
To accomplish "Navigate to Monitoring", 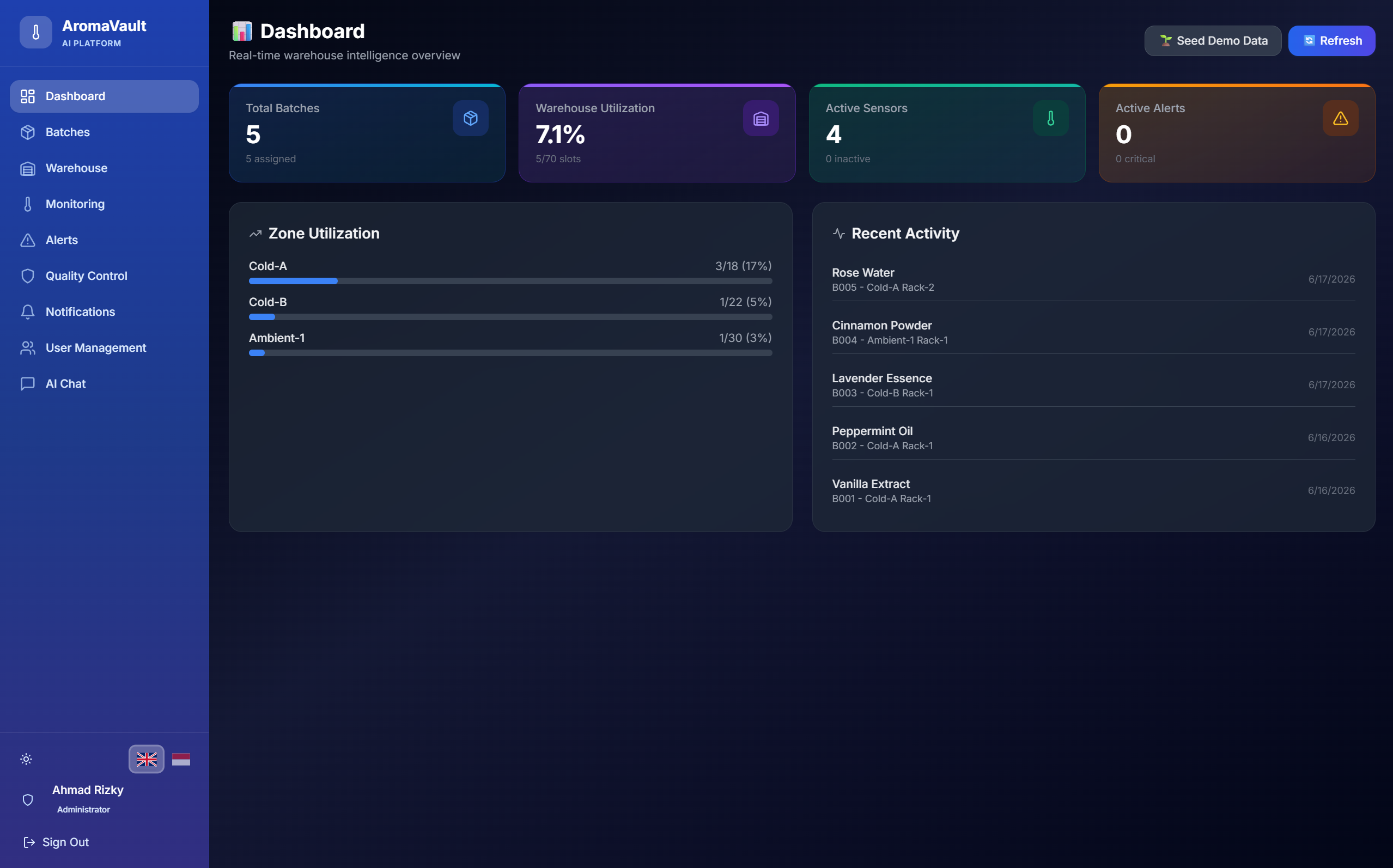I will (x=105, y=204).
